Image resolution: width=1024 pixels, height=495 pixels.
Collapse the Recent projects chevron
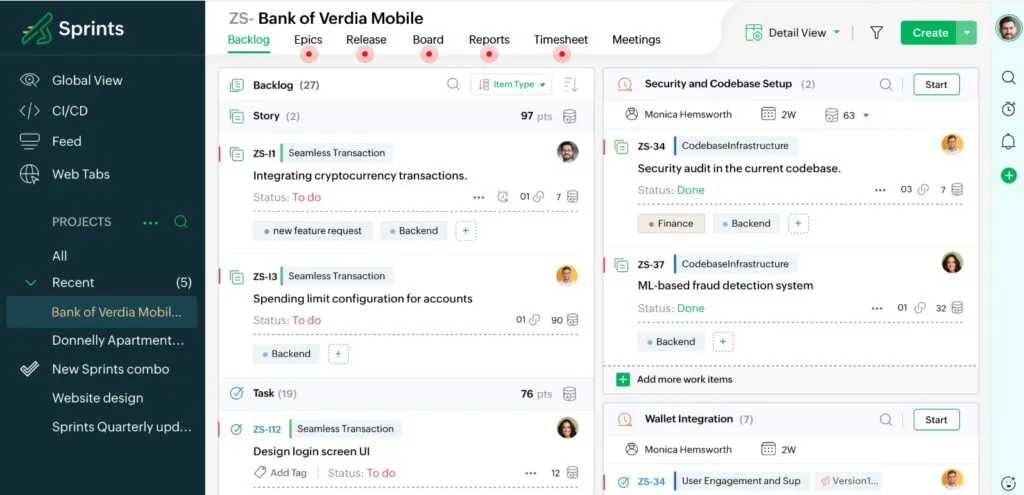coord(30,283)
